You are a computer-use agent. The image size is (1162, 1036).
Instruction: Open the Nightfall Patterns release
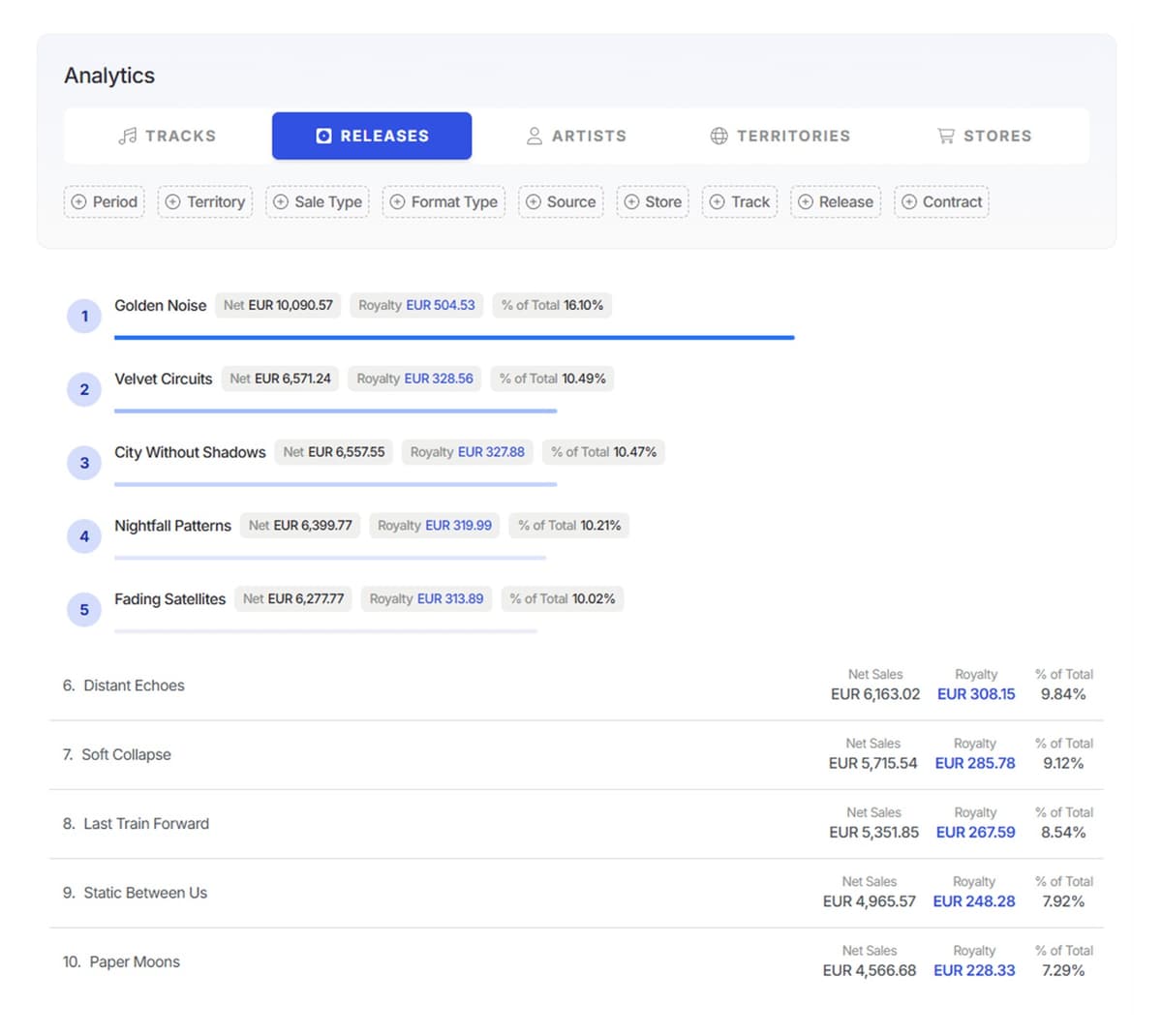(173, 526)
